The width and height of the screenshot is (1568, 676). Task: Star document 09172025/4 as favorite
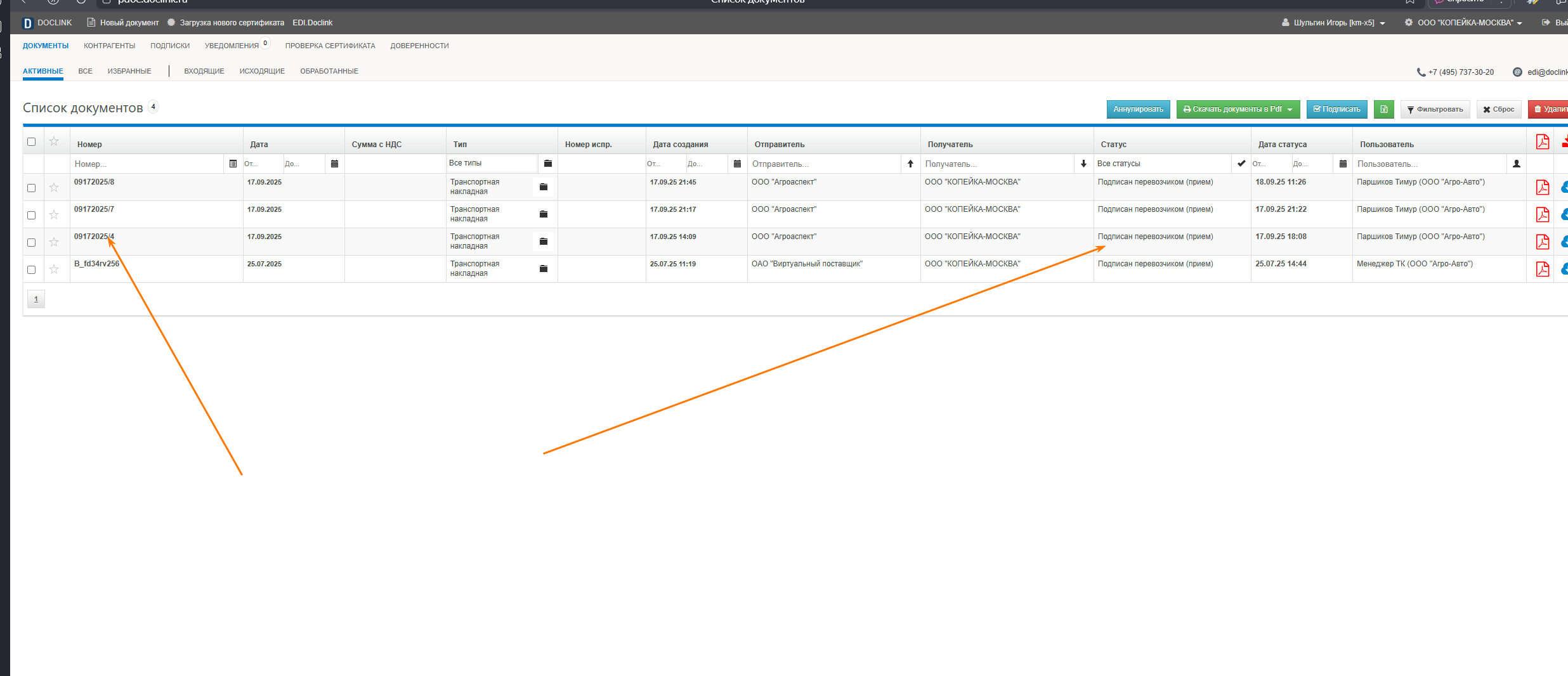pos(54,242)
